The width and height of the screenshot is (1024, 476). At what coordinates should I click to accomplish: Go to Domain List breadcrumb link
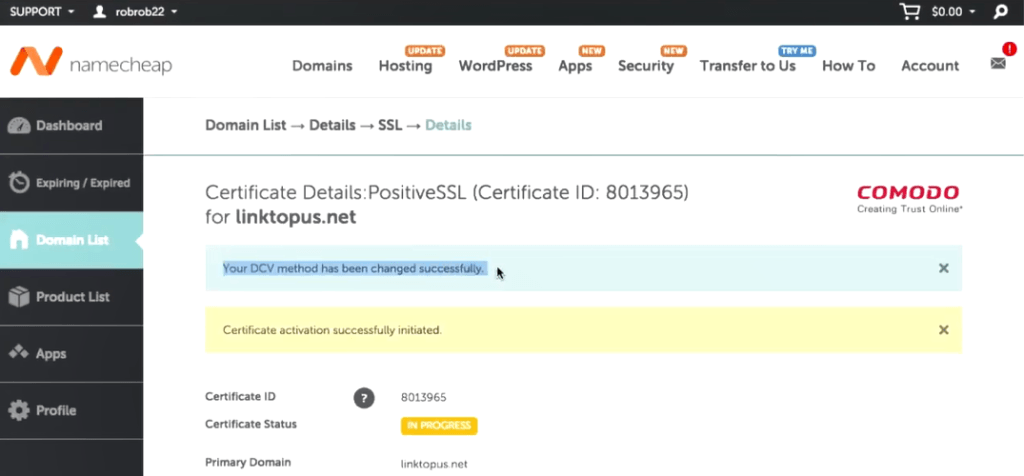click(246, 125)
